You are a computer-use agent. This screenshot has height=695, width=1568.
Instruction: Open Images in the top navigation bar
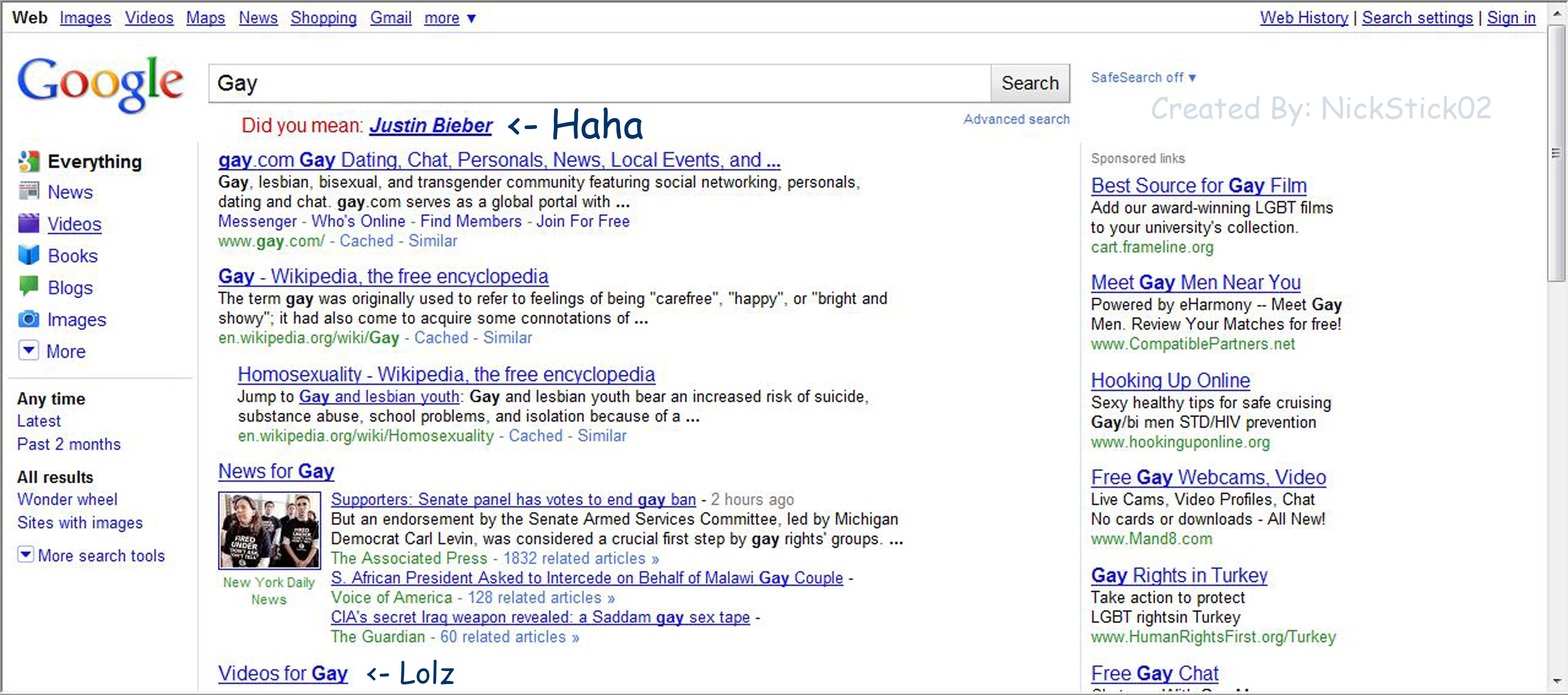pos(85,18)
